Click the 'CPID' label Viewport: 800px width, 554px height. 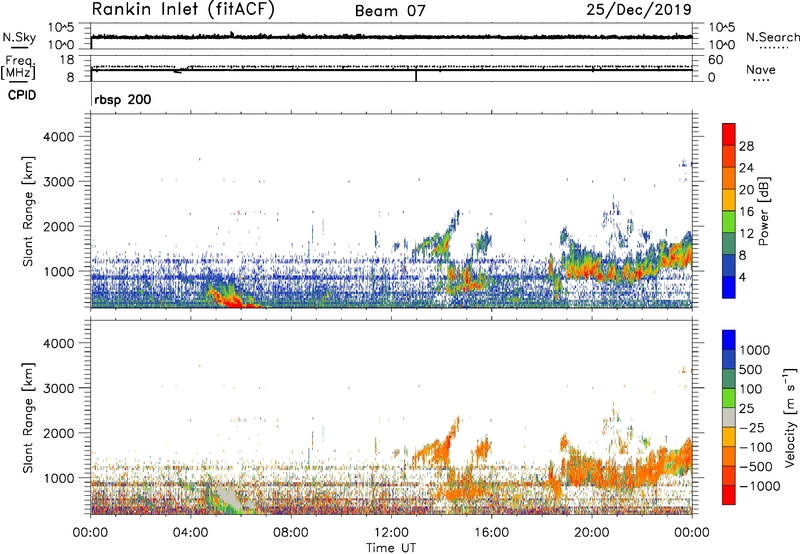(x=22, y=95)
